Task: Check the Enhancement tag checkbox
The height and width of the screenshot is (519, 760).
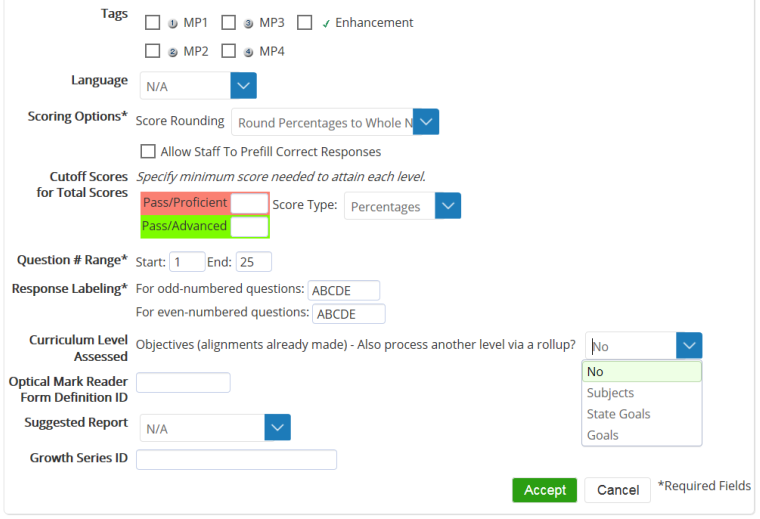Action: click(305, 22)
